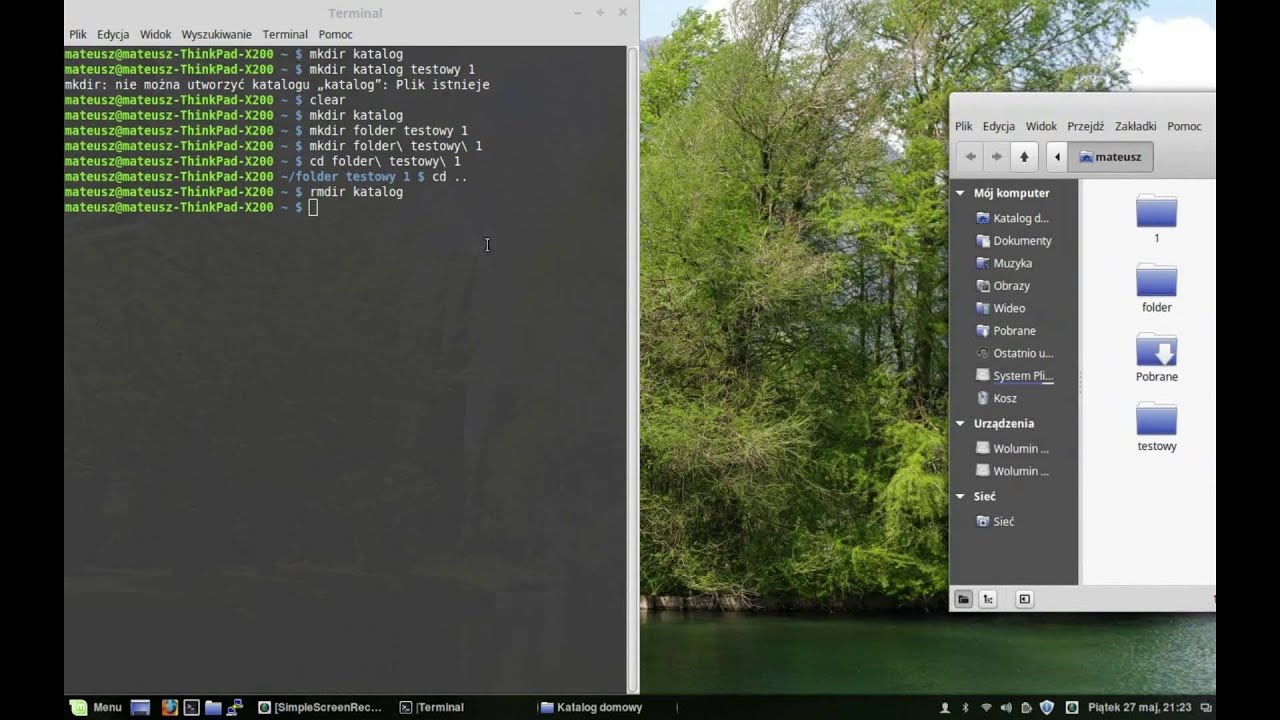Open Edycja menu in Terminal

tap(113, 34)
